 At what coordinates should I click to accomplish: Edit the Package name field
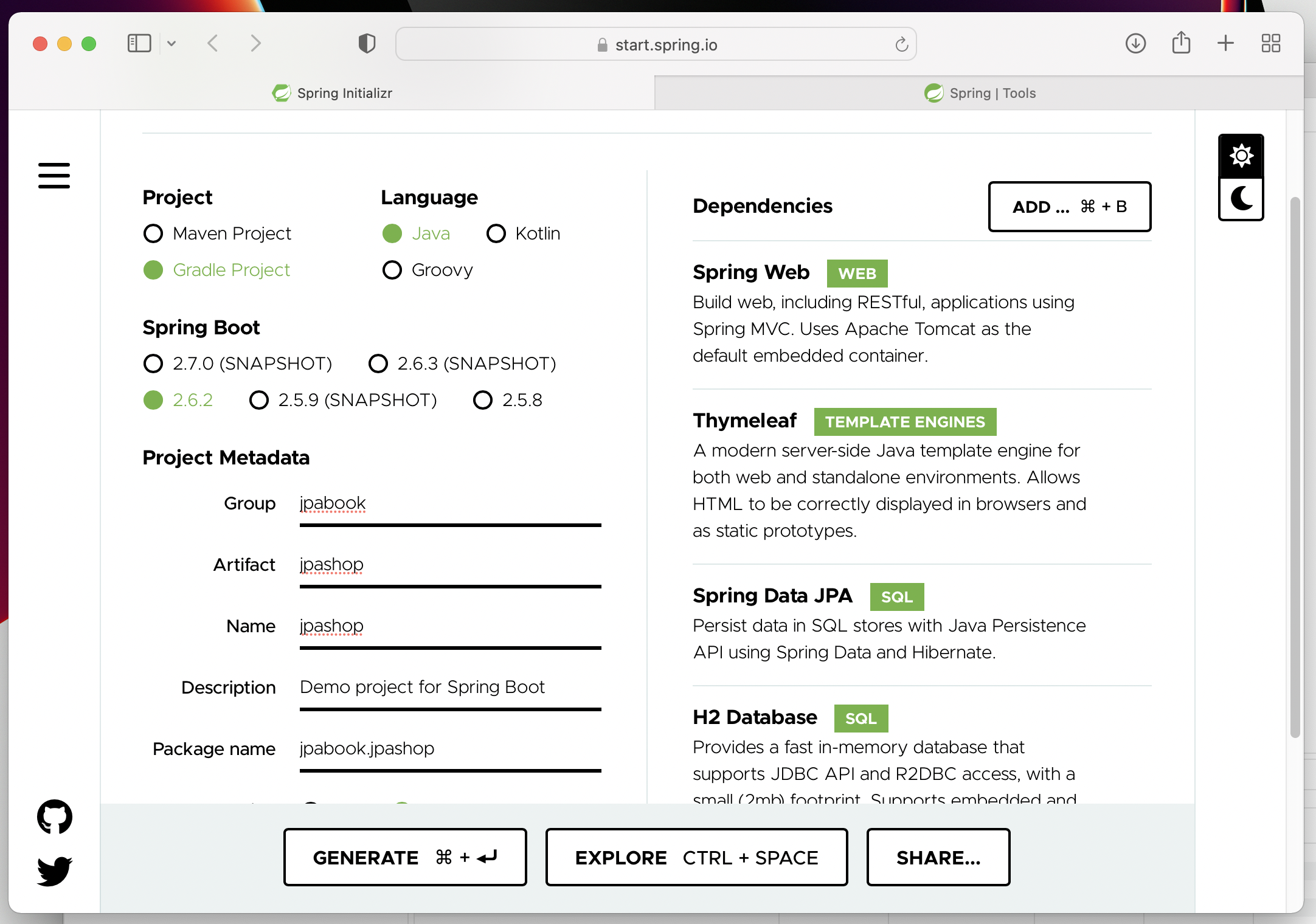[450, 750]
